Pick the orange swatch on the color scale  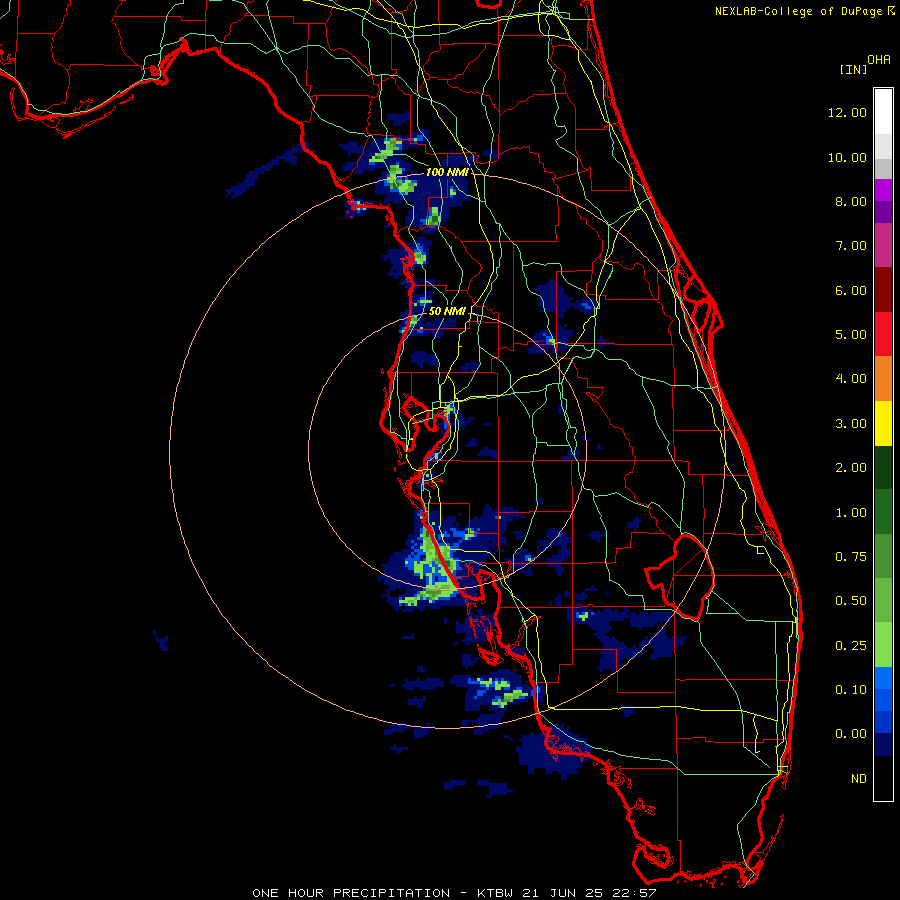(x=883, y=379)
